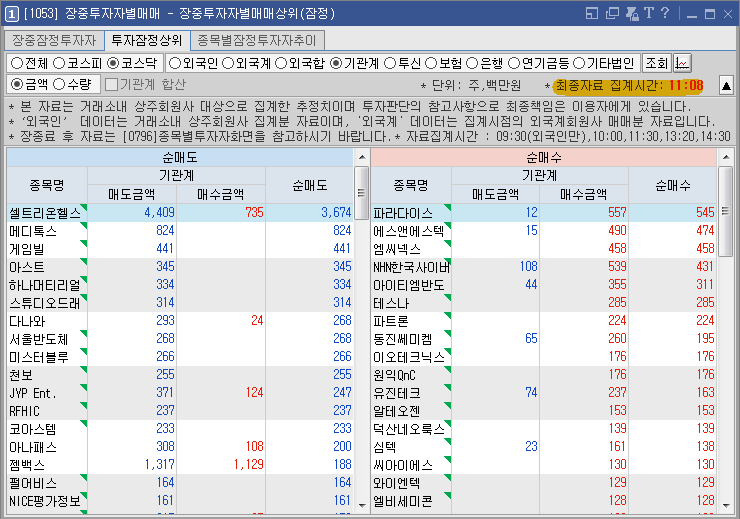Select the 기관계 radio button
Viewport: 740px width, 519px height.
click(x=336, y=63)
